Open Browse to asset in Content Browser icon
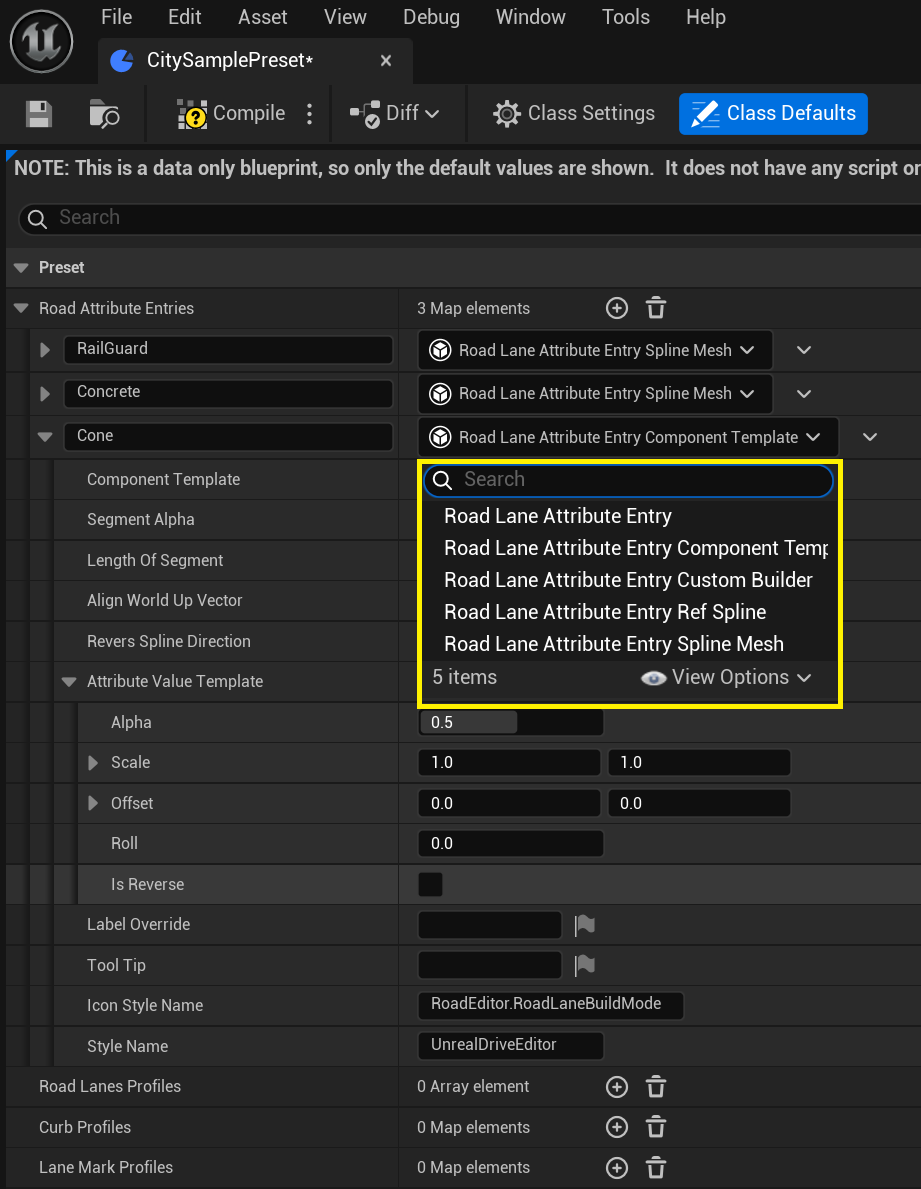 tap(104, 114)
